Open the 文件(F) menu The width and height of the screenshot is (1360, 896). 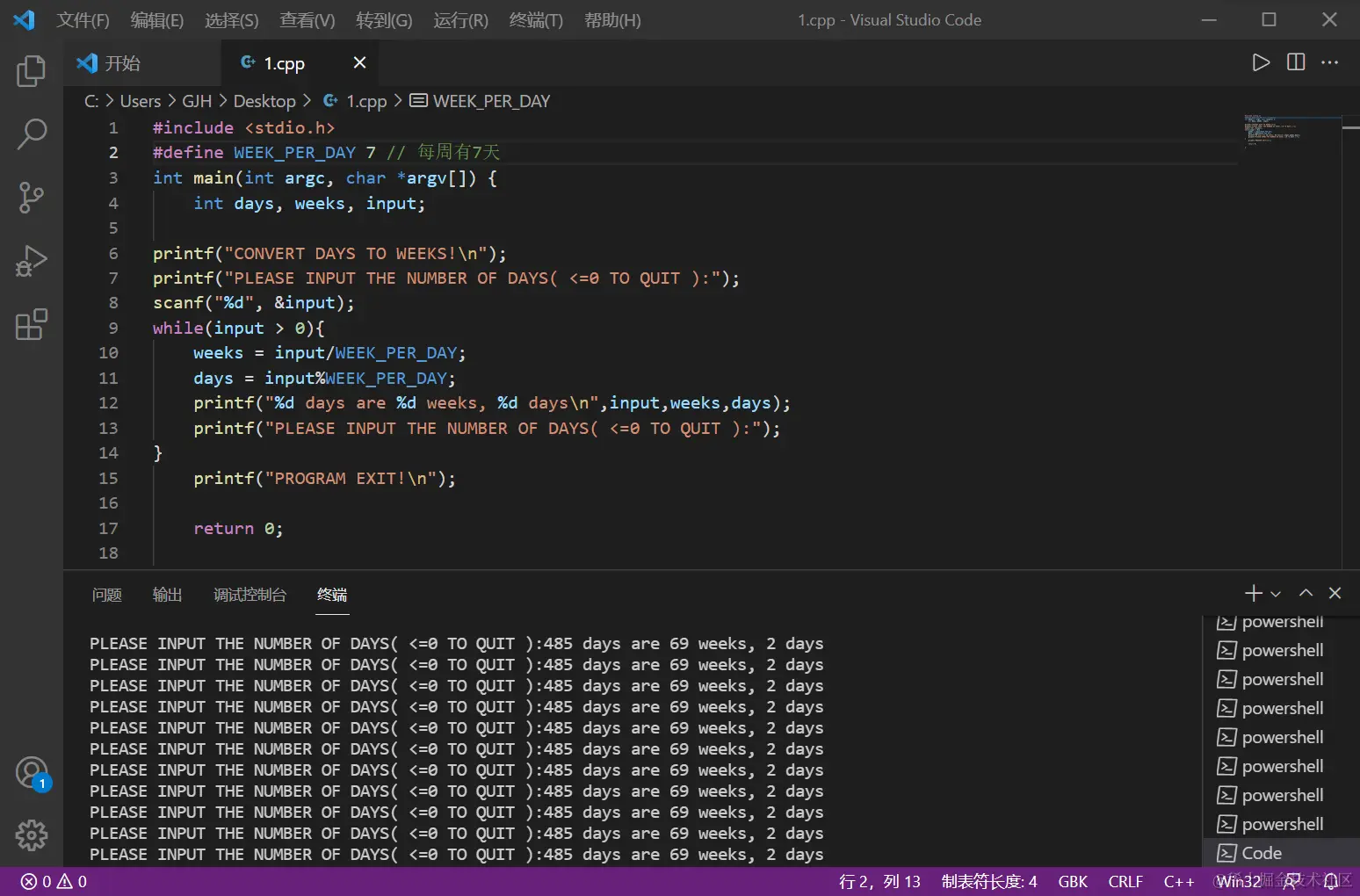pyautogui.click(x=83, y=20)
